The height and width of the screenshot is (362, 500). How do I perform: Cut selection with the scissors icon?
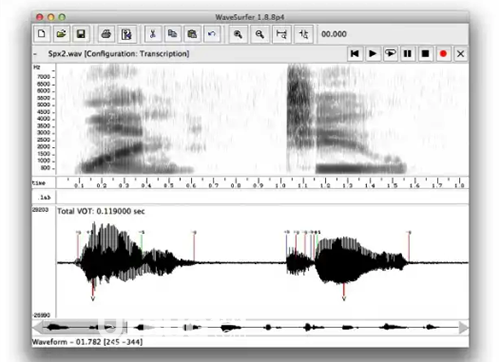click(153, 34)
